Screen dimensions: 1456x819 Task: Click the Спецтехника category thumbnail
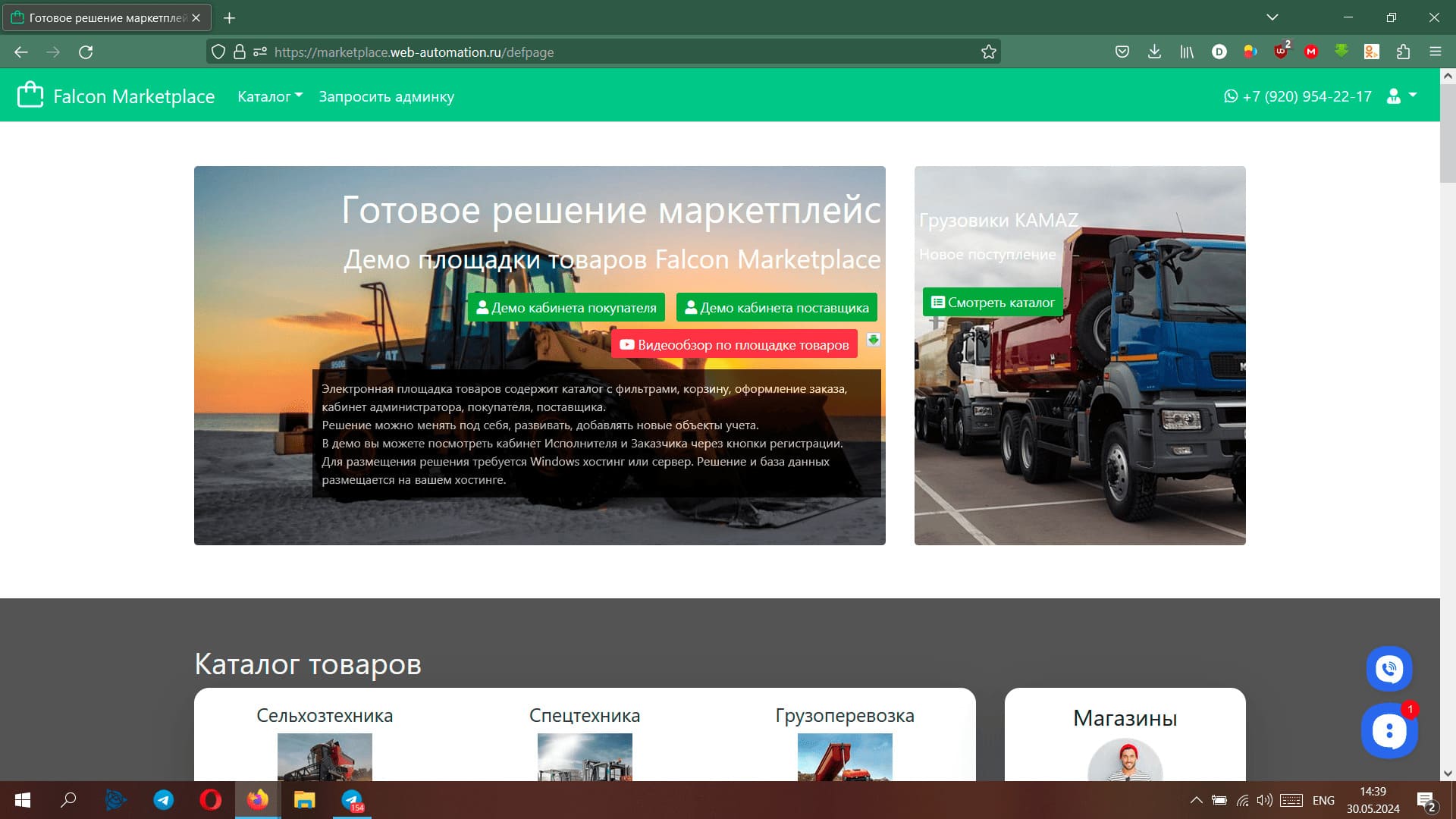pyautogui.click(x=584, y=757)
